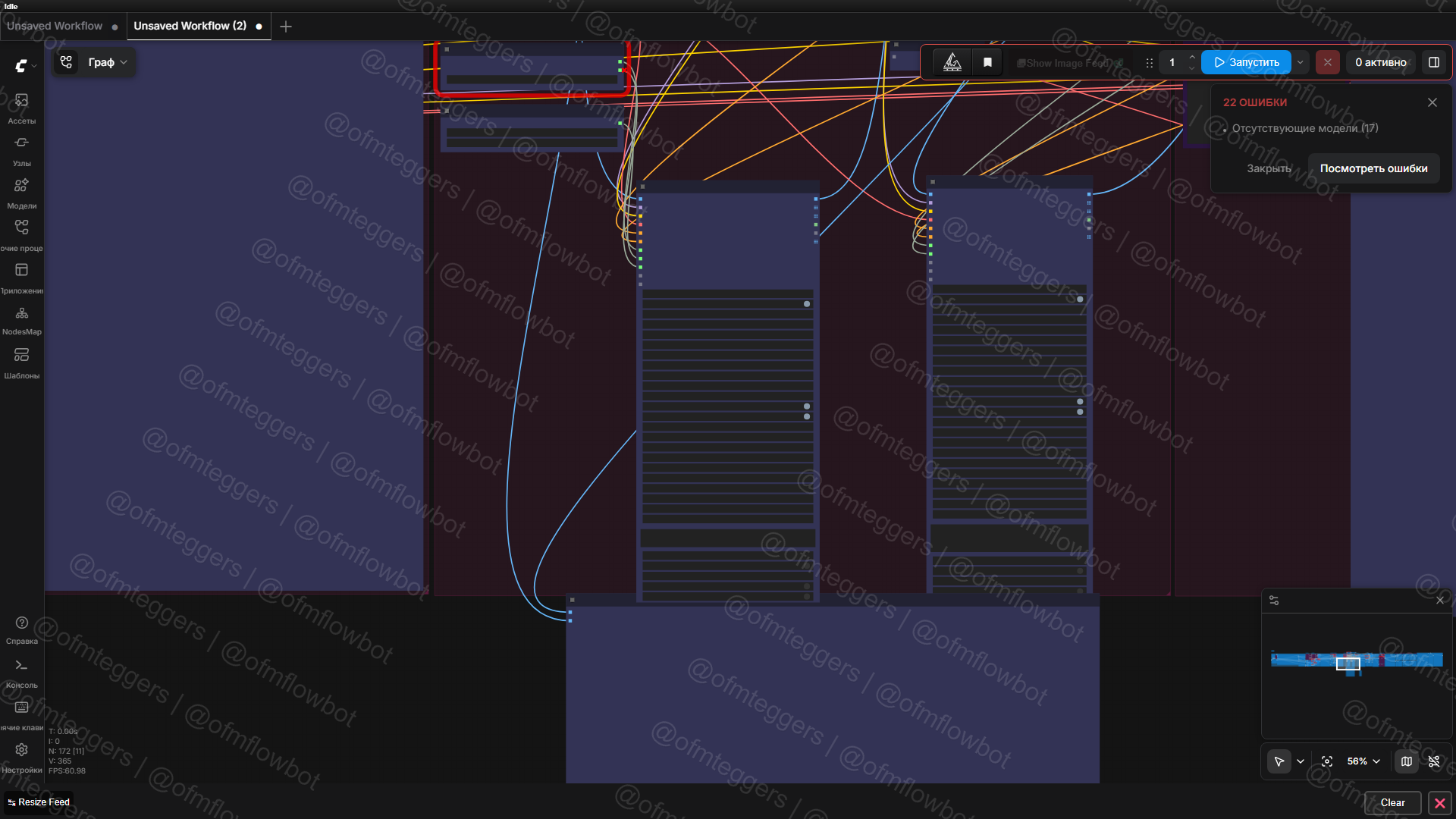Expand the Запустить run options arrow
Image resolution: width=1456 pixels, height=819 pixels.
click(x=1301, y=62)
